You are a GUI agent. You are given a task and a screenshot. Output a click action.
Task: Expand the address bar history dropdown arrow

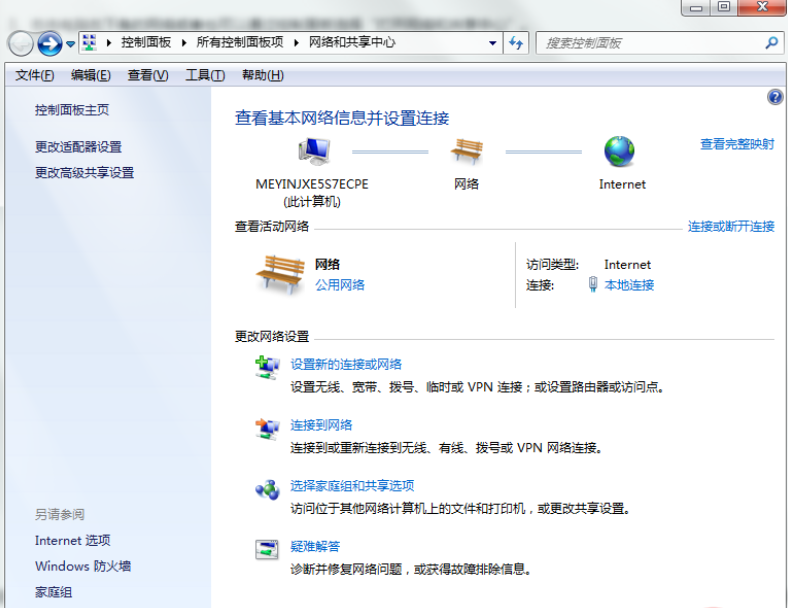click(x=493, y=43)
